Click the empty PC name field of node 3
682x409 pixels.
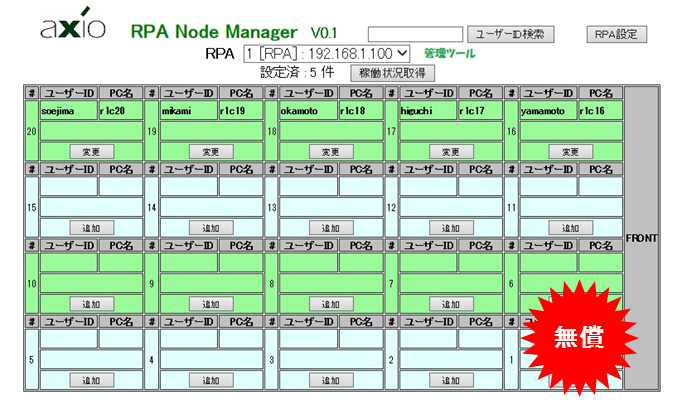(361, 339)
